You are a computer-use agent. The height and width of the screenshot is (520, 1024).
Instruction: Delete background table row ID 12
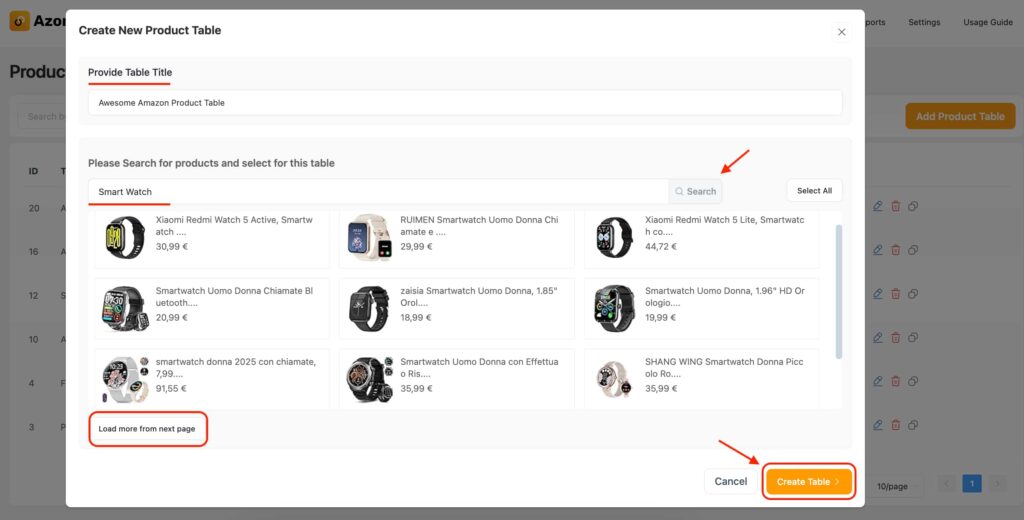pos(895,294)
